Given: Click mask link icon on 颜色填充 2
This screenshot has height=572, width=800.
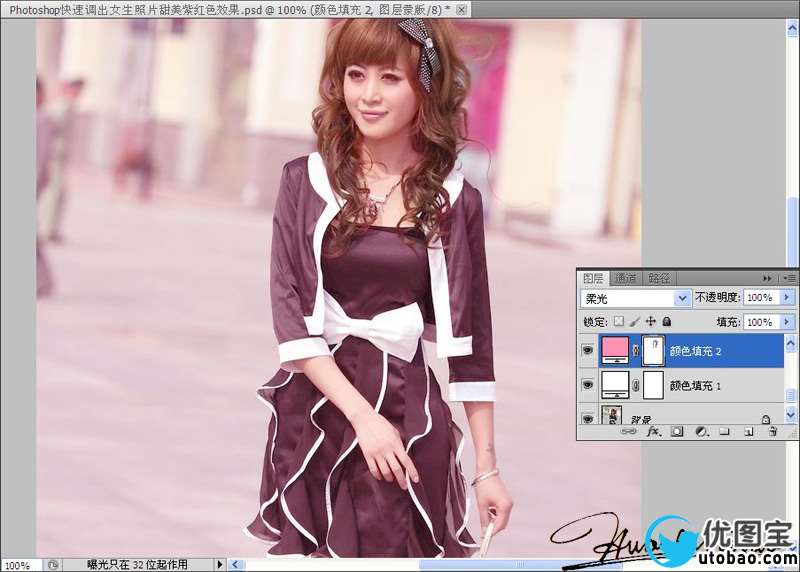Looking at the screenshot, I should click(636, 351).
